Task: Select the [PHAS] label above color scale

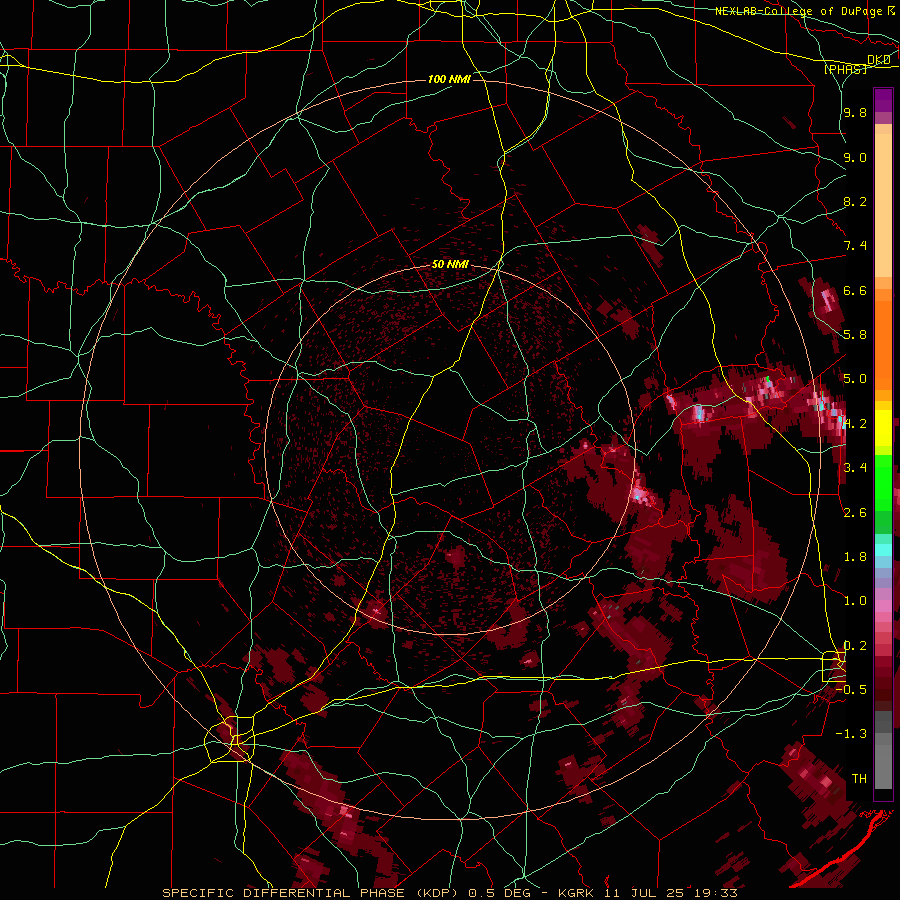Action: (845, 69)
